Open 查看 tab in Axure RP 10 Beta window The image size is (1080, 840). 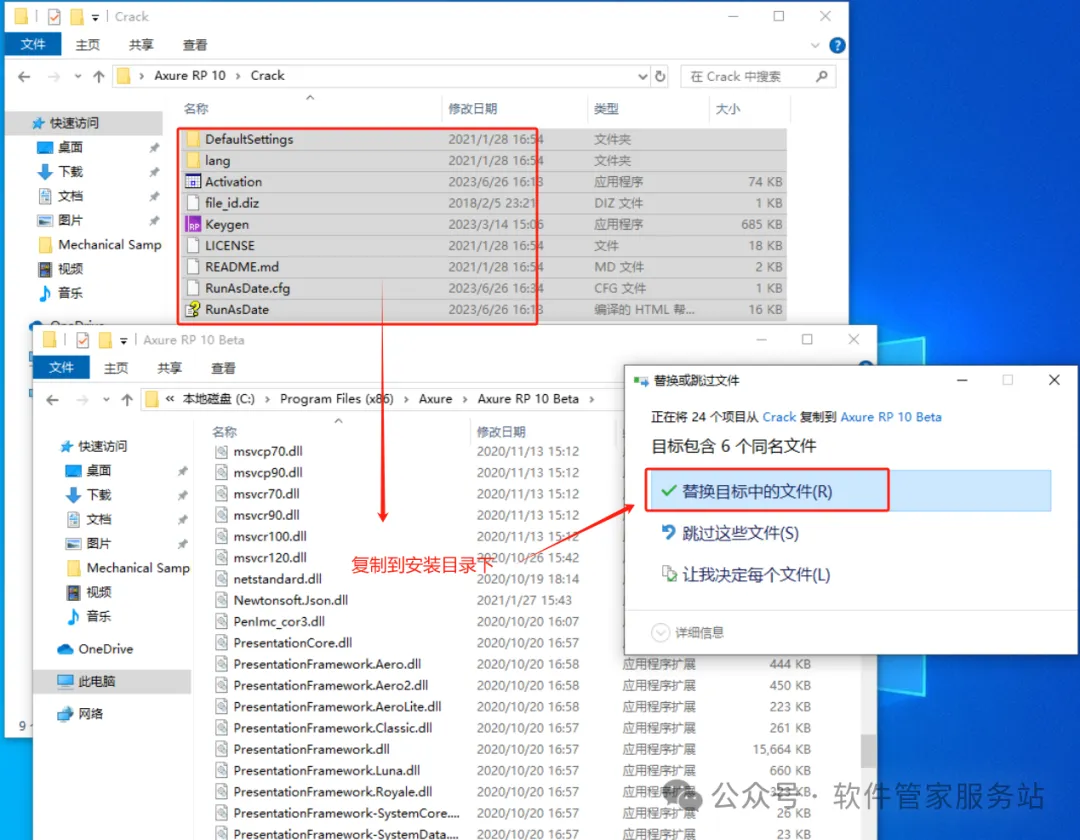tap(223, 368)
